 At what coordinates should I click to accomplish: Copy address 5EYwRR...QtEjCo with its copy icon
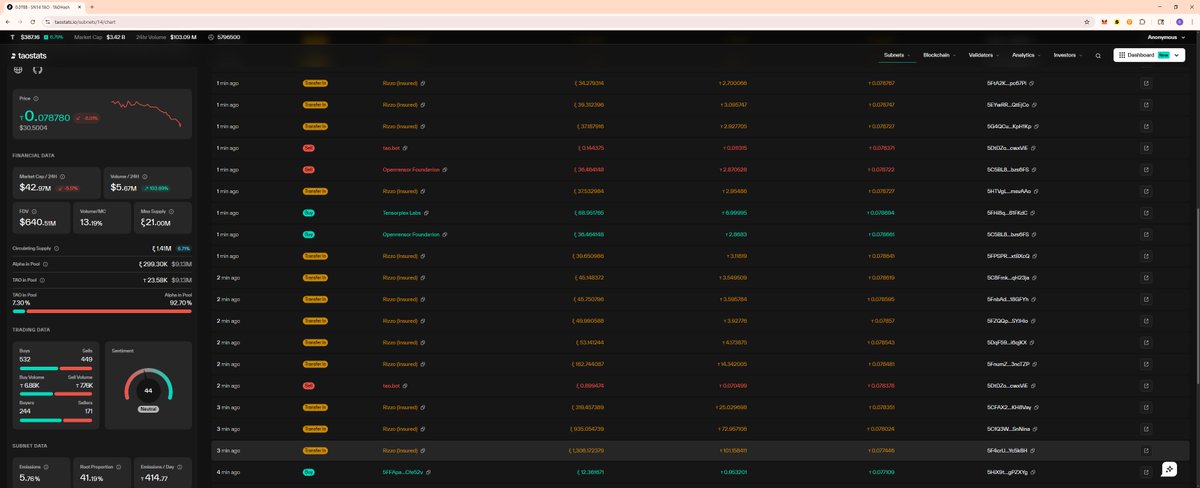pyautogui.click(x=1035, y=105)
